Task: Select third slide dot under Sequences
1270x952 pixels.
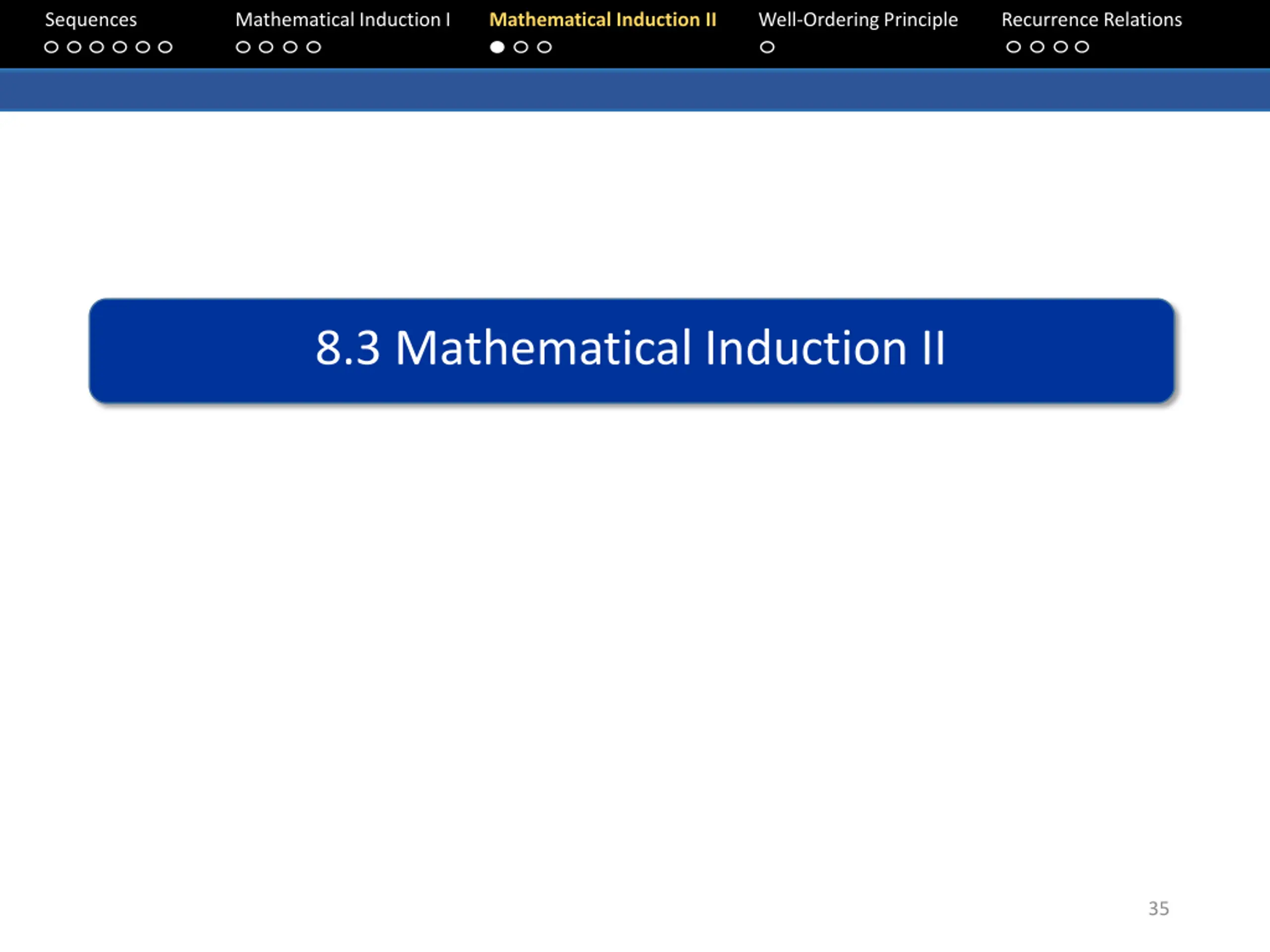Action: point(96,47)
